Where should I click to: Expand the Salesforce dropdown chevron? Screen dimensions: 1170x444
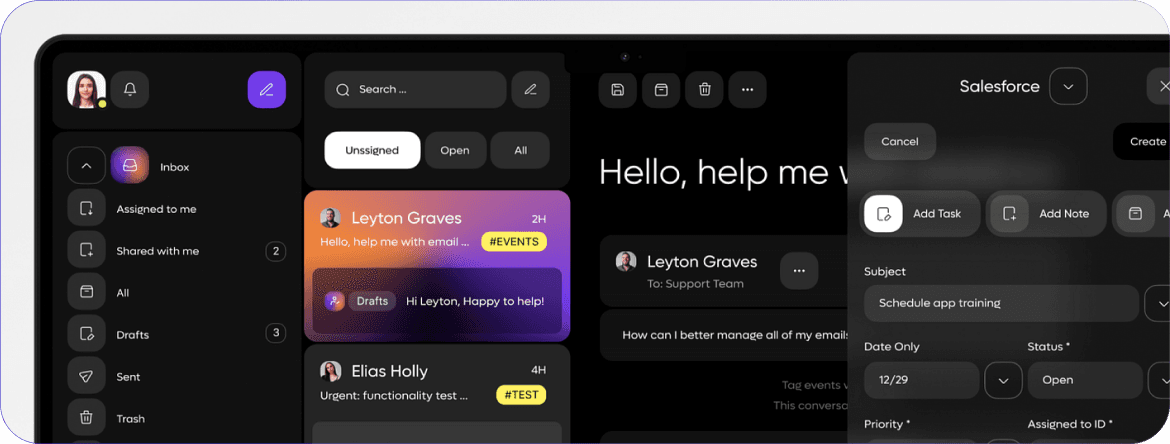coord(1068,86)
